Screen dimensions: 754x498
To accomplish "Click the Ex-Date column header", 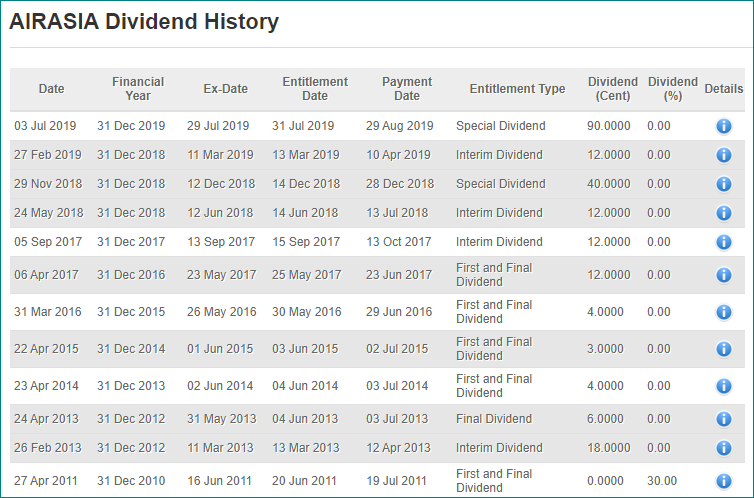I will pos(226,89).
